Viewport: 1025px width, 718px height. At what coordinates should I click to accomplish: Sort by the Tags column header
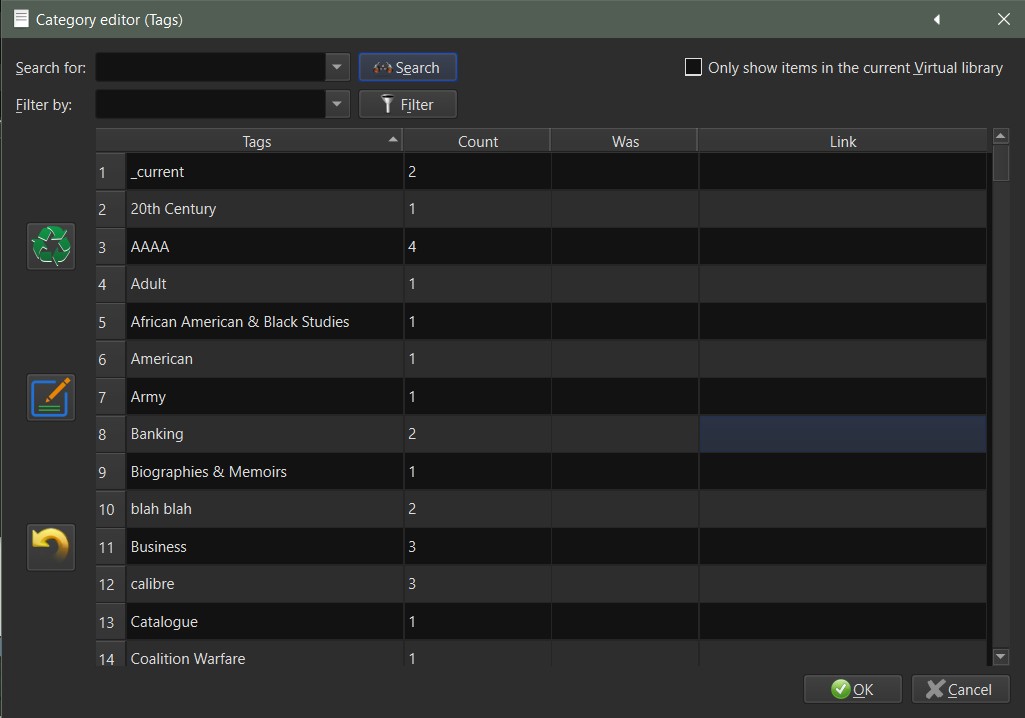click(x=256, y=141)
